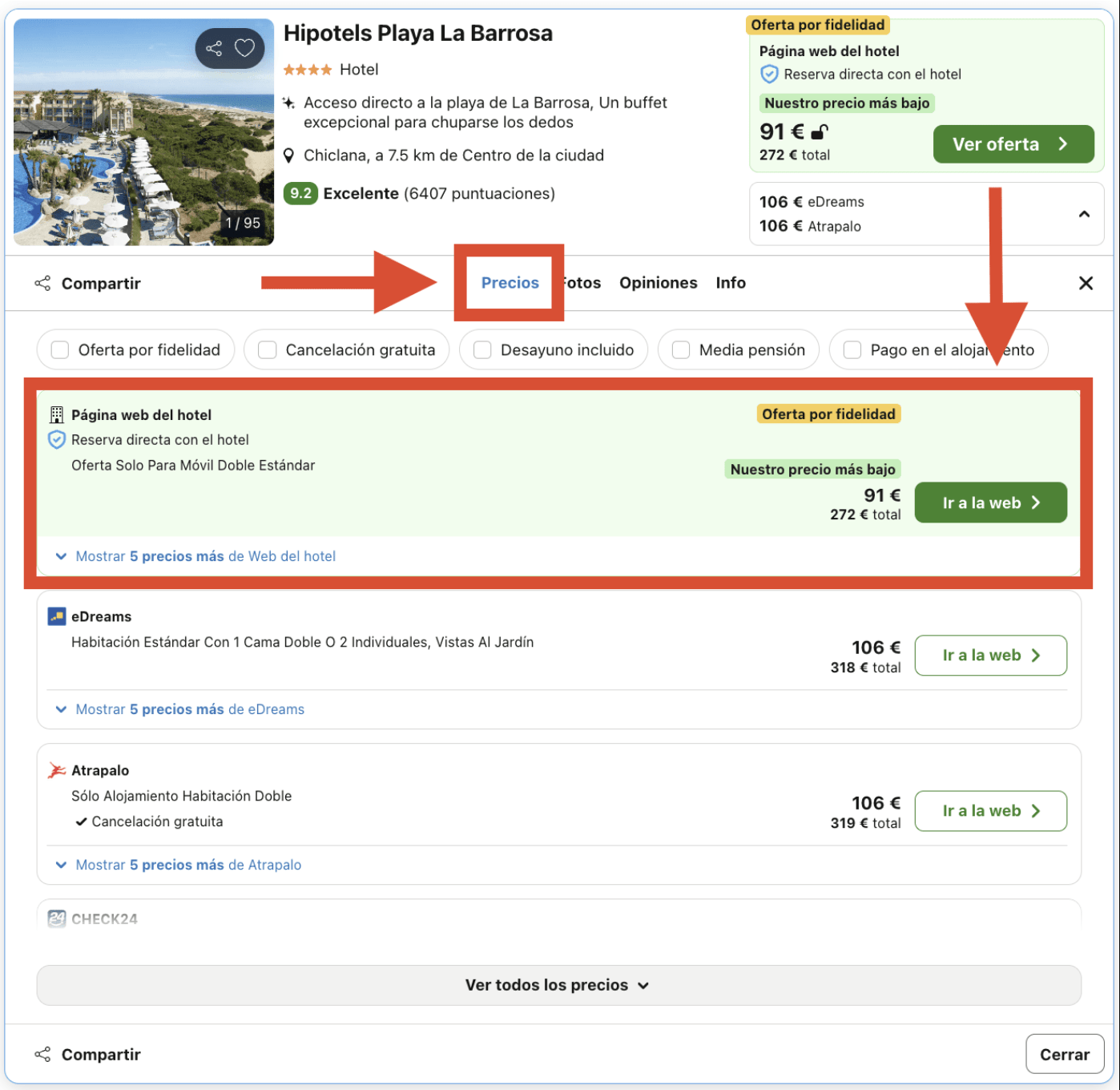Open the Opiniones tab
Viewport: 1120px width, 1090px height.
click(658, 283)
